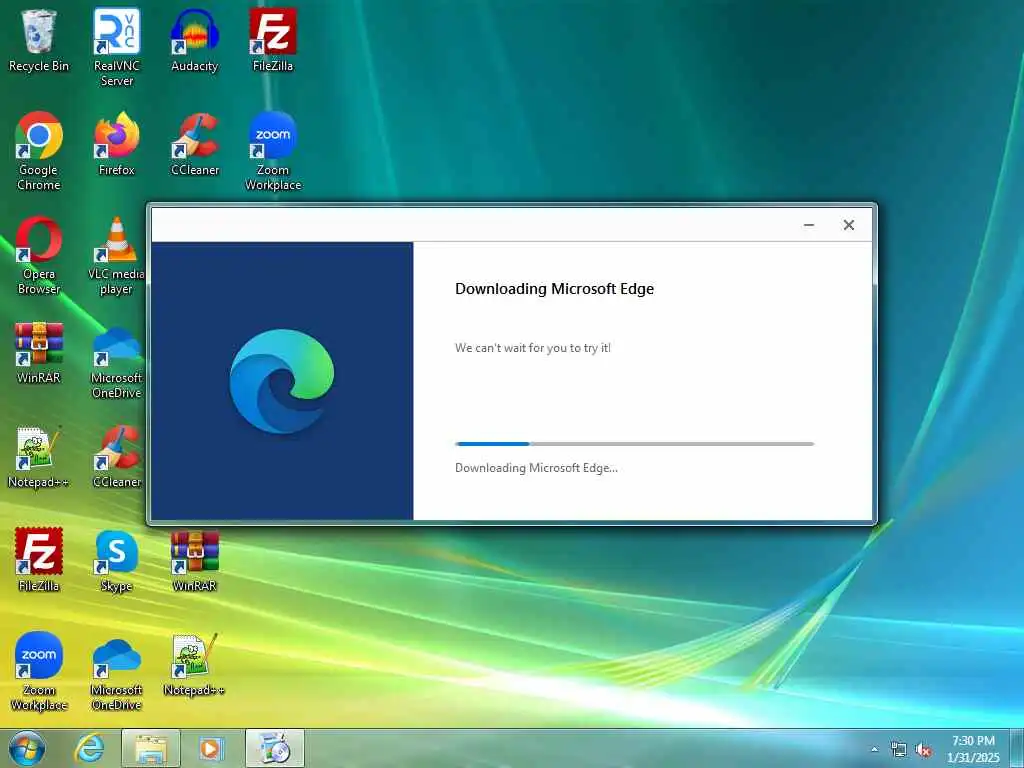The image size is (1024, 768).
Task: Select the Notepad++ icon in bottom row
Action: [195, 665]
